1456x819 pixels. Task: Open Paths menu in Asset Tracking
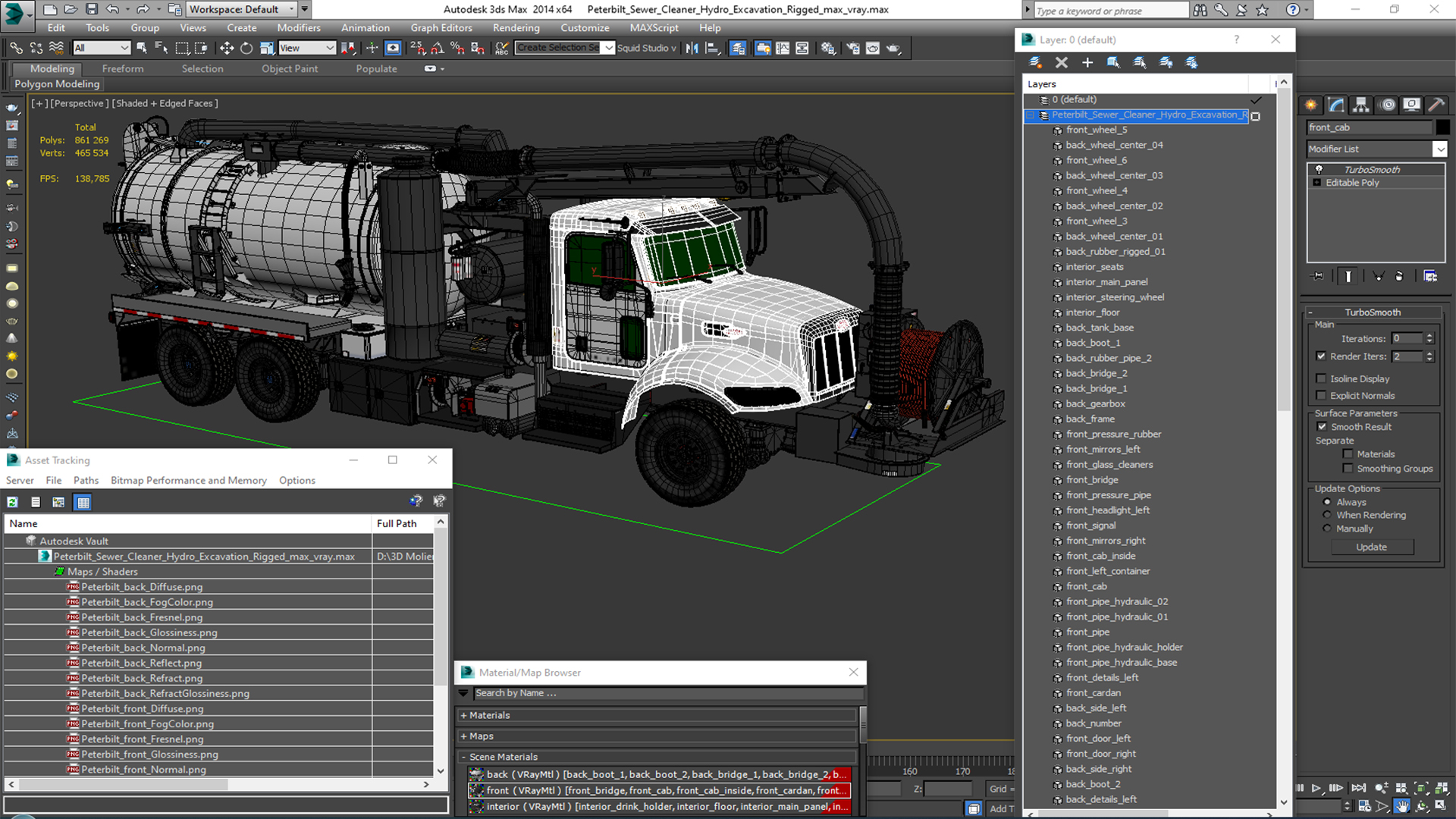tap(86, 480)
